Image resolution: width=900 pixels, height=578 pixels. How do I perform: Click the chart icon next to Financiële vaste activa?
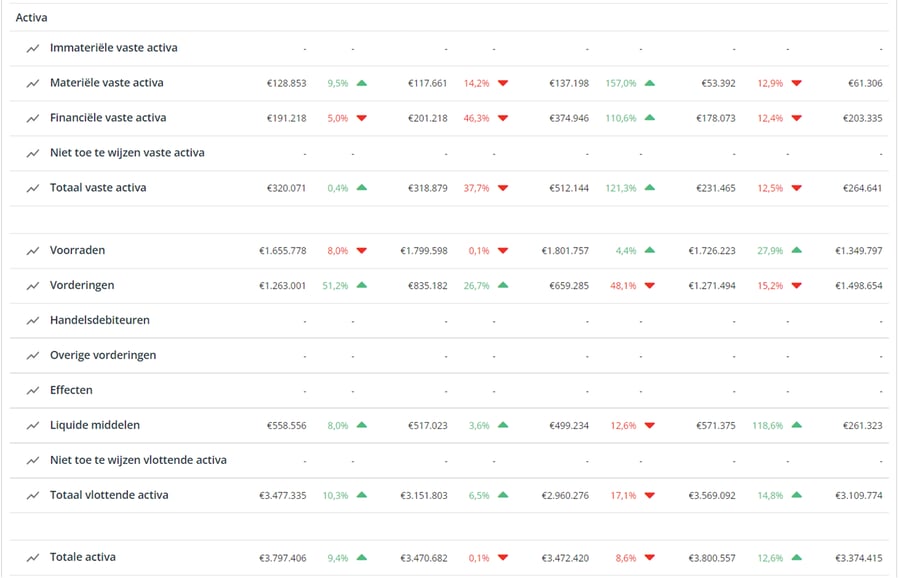click(x=33, y=118)
